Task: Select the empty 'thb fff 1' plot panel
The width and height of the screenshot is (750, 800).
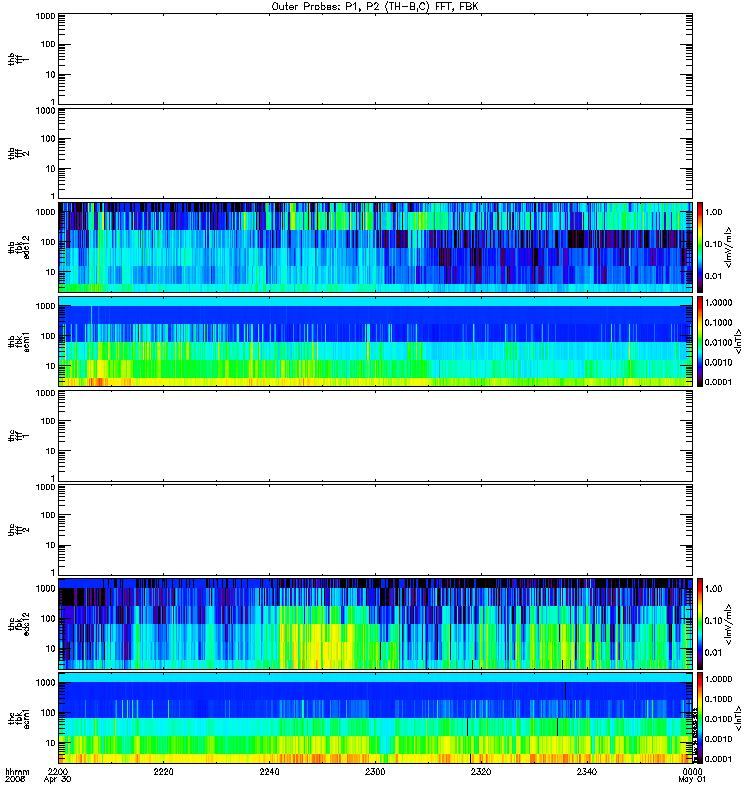Action: (x=376, y=59)
